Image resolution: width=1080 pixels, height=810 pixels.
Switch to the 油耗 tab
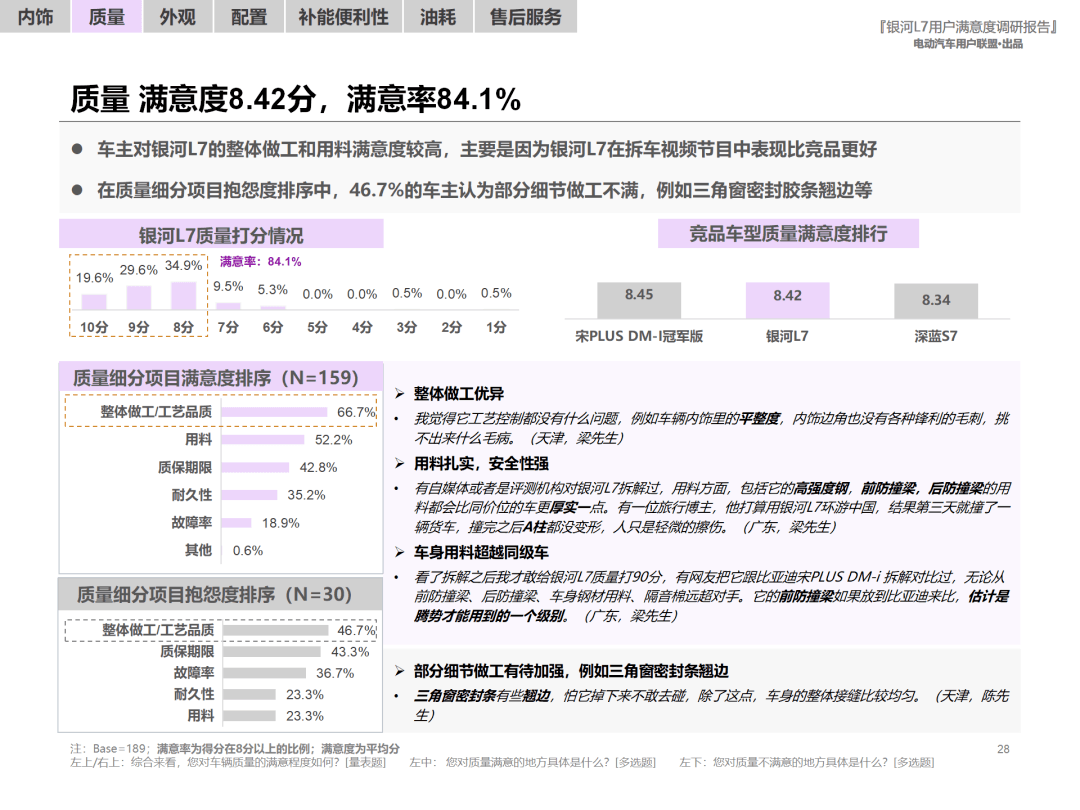pyautogui.click(x=438, y=17)
